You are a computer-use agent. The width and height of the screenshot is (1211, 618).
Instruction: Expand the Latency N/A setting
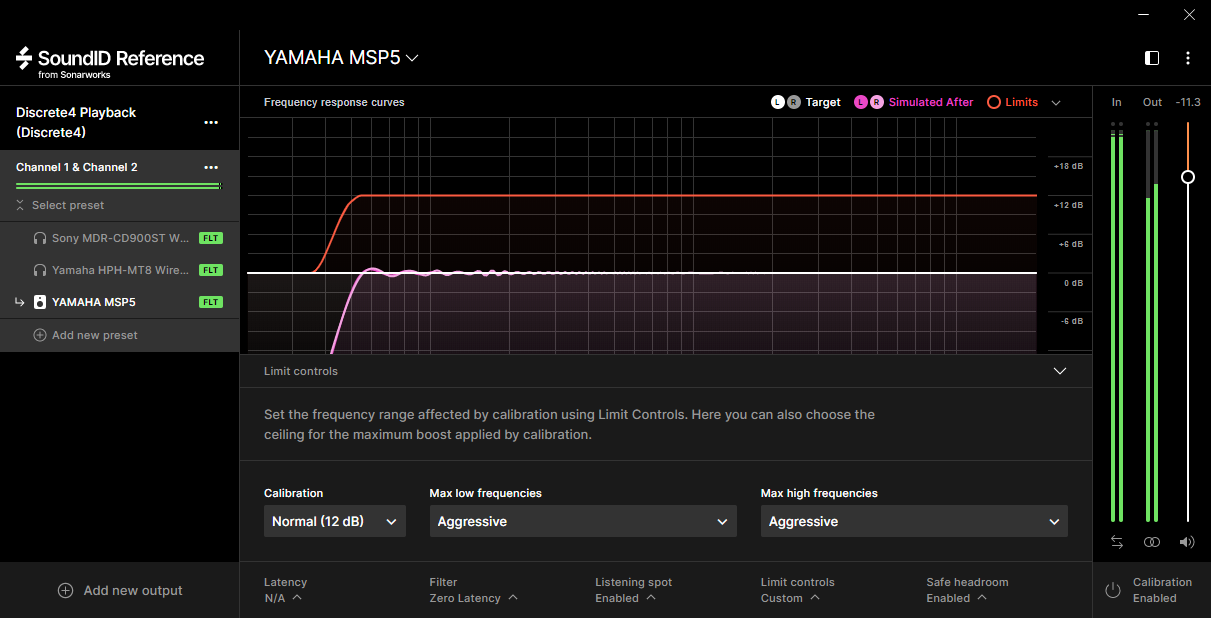click(285, 590)
